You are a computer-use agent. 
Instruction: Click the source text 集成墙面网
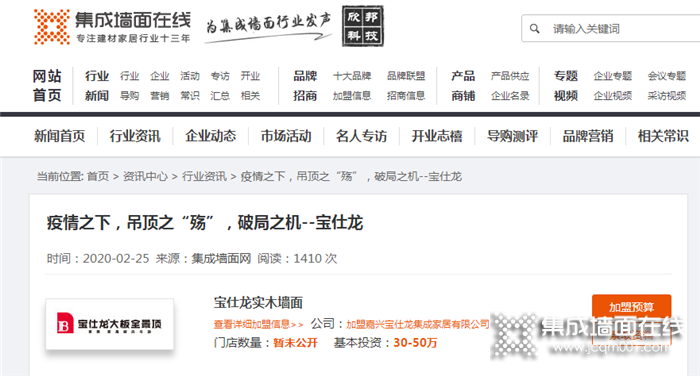pyautogui.click(x=221, y=259)
